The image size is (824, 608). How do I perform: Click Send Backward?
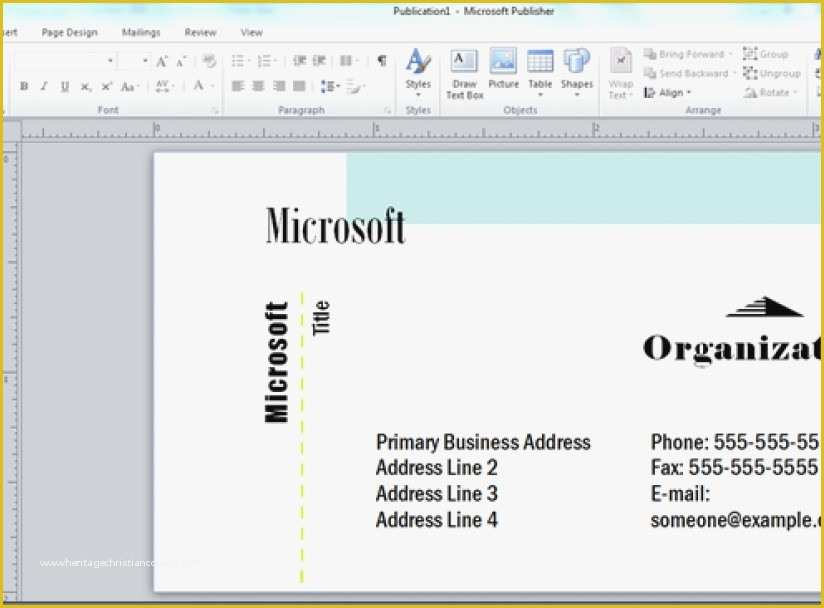[x=690, y=74]
